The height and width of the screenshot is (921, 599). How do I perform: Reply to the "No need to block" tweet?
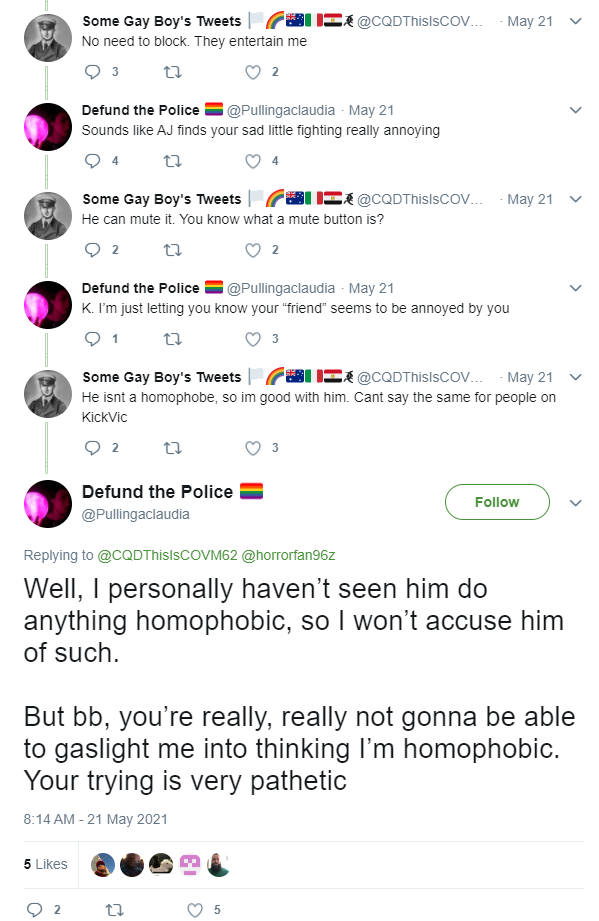coord(93,72)
